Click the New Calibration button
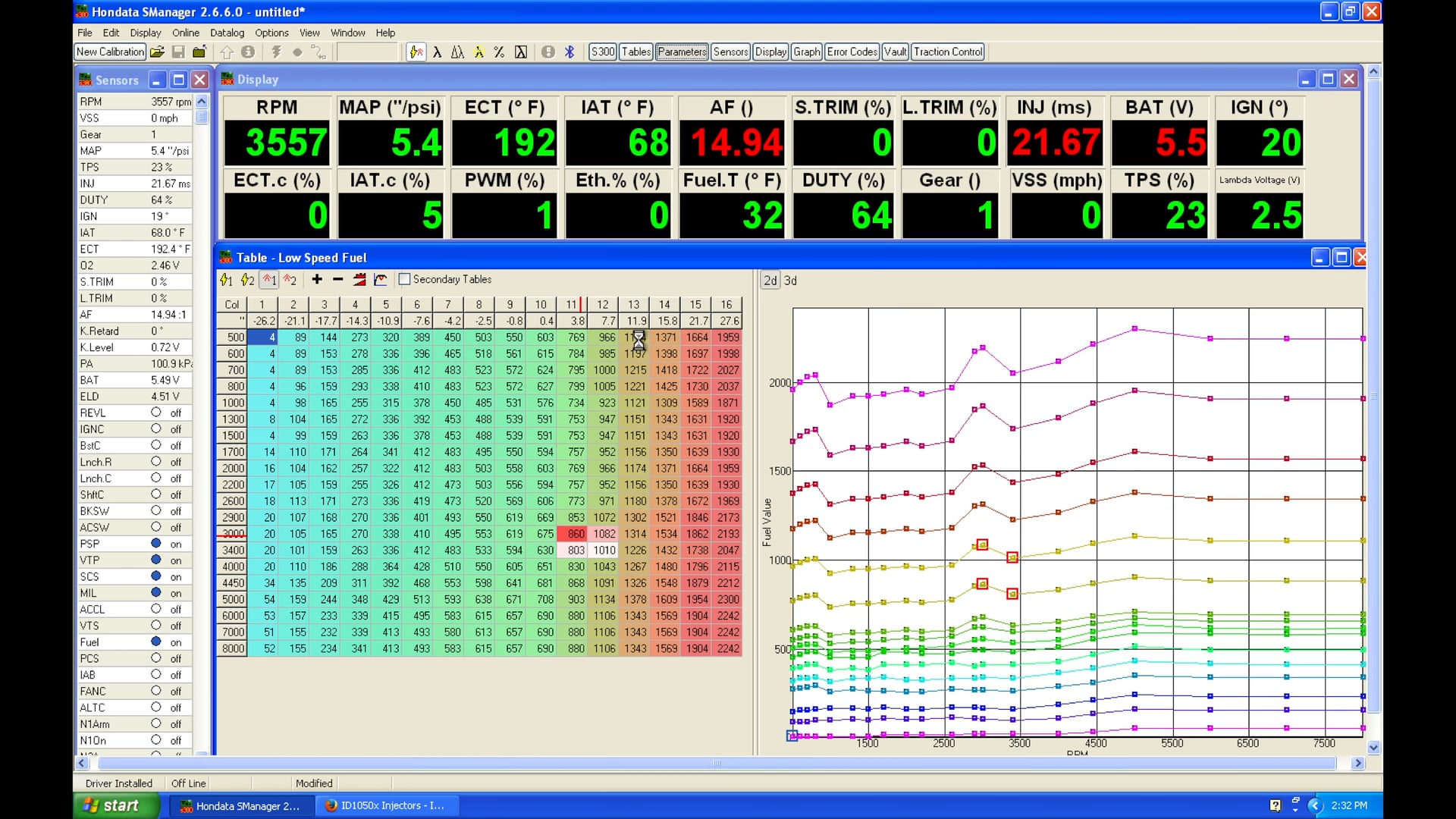The width and height of the screenshot is (1456, 819). [x=110, y=52]
